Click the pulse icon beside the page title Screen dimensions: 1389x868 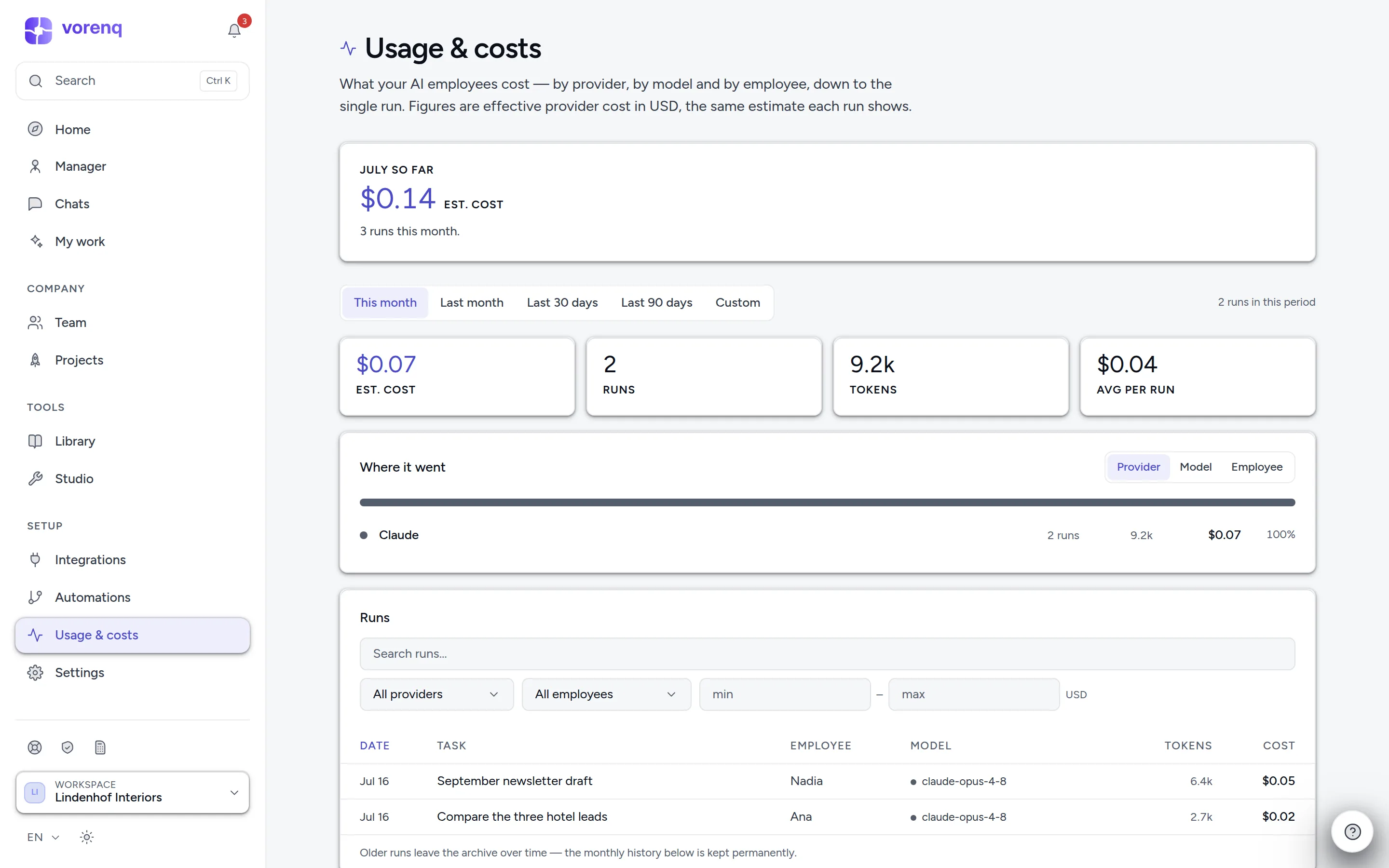[348, 48]
